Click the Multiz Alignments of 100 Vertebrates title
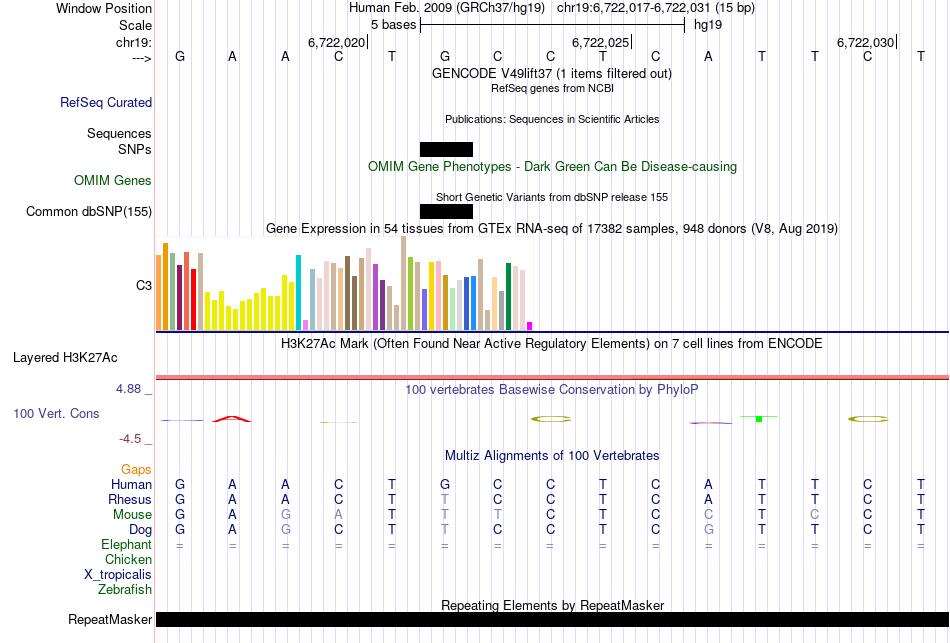This screenshot has height=643, width=950. pos(552,456)
